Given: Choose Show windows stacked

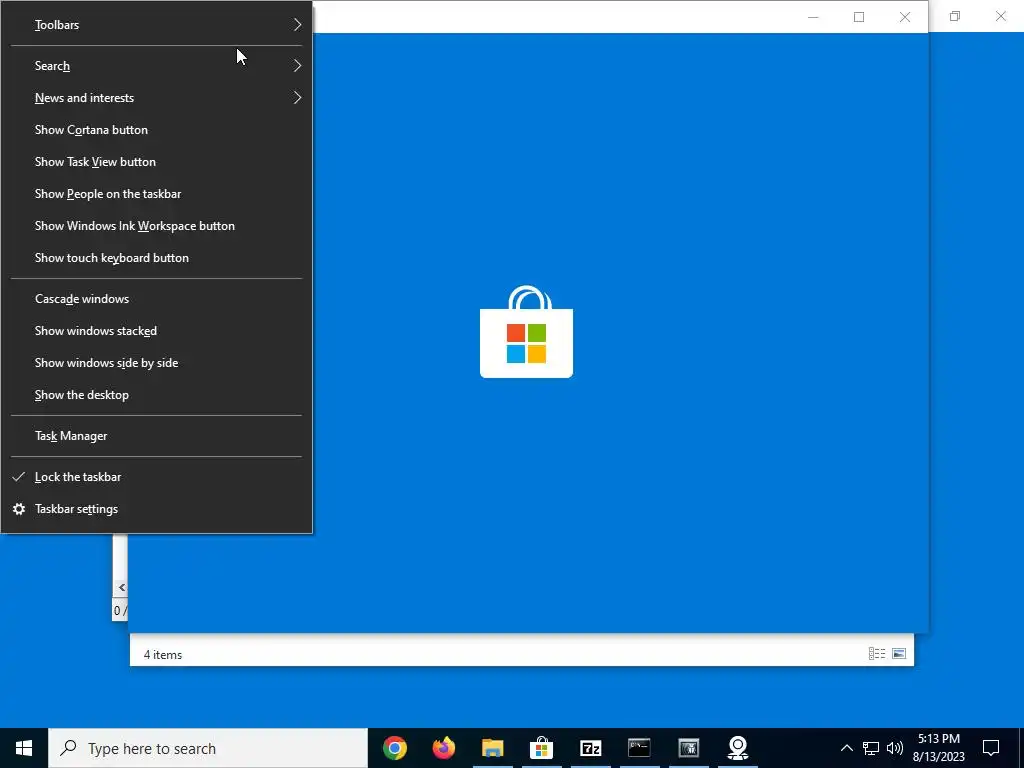Looking at the screenshot, I should tap(157, 330).
